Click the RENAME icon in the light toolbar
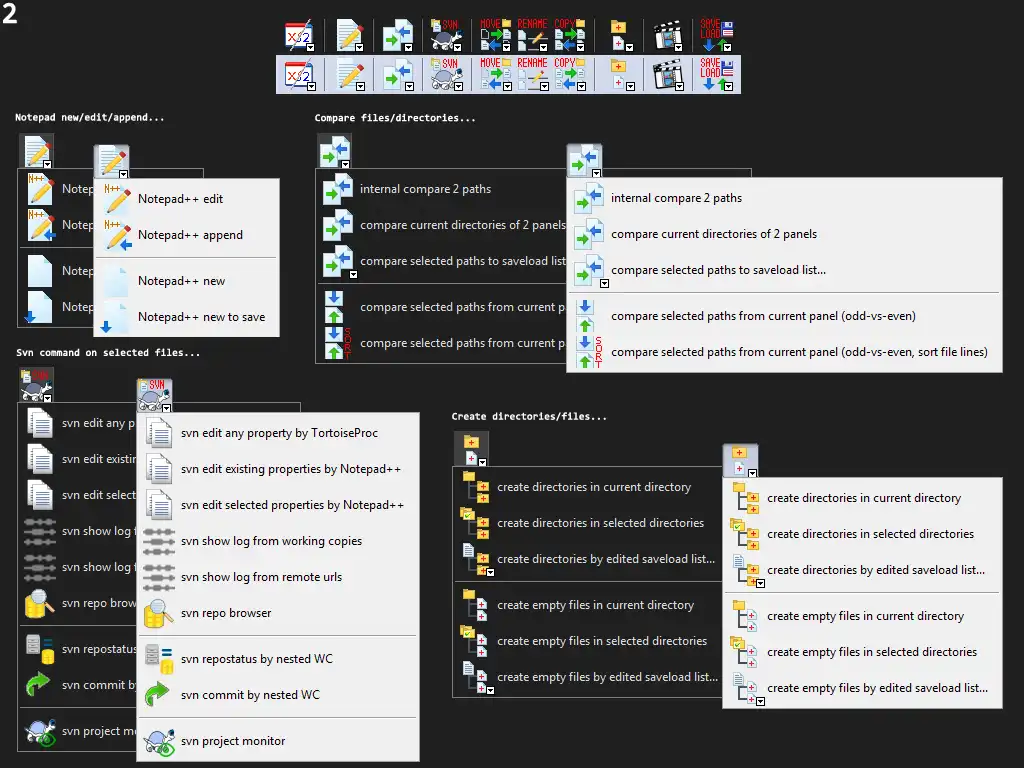Viewport: 1024px width, 768px height. coord(533,74)
